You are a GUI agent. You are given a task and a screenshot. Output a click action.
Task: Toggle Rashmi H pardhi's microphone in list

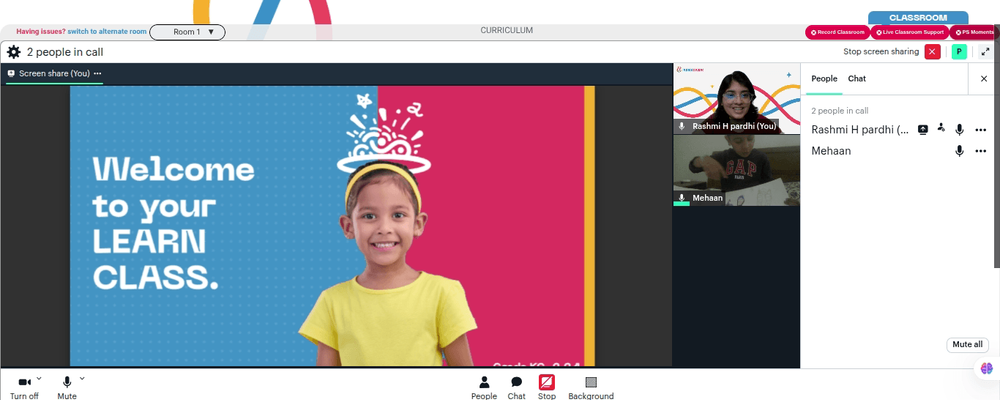tap(959, 130)
